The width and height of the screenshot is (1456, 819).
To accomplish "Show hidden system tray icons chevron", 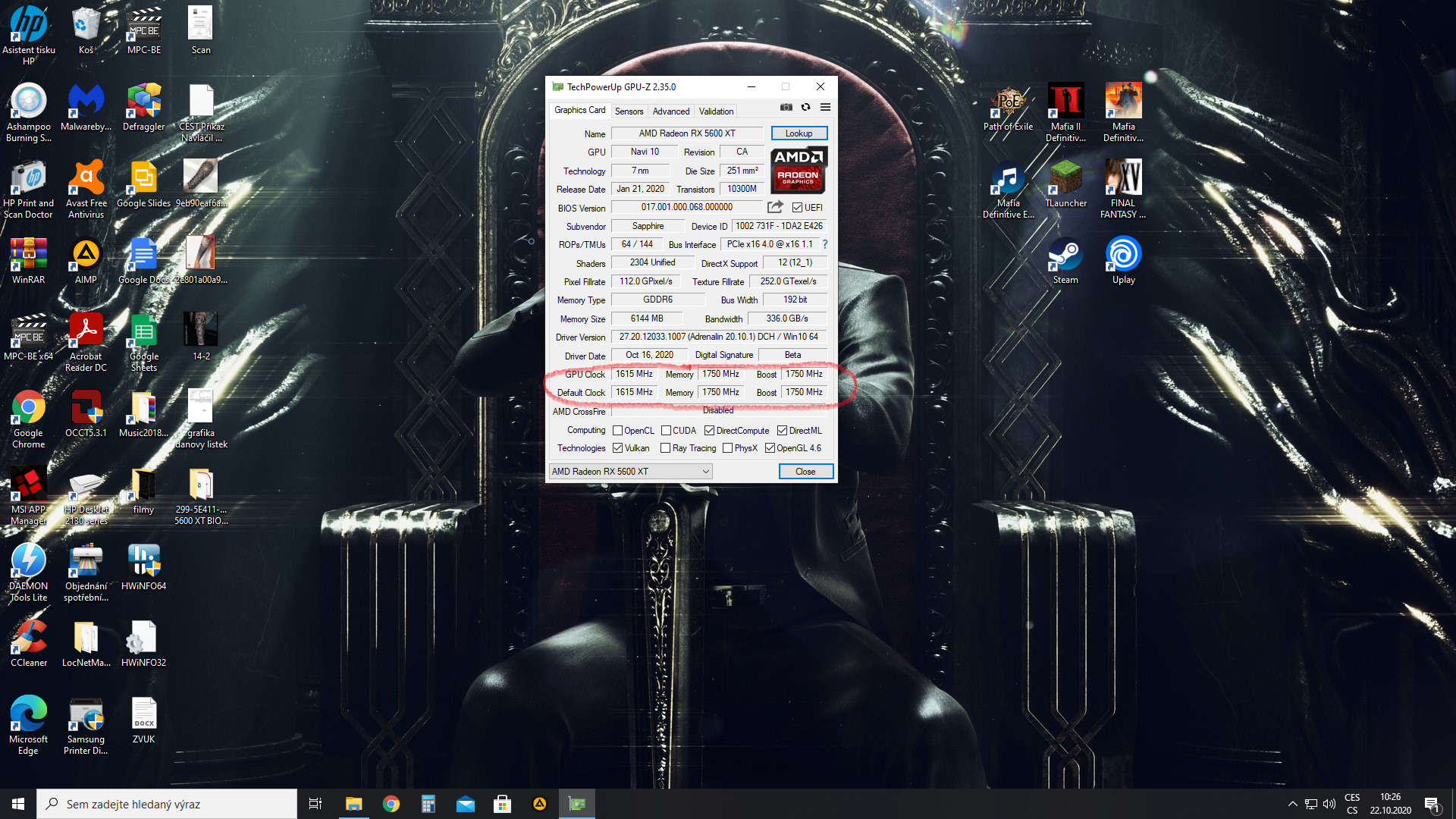I will (1292, 804).
